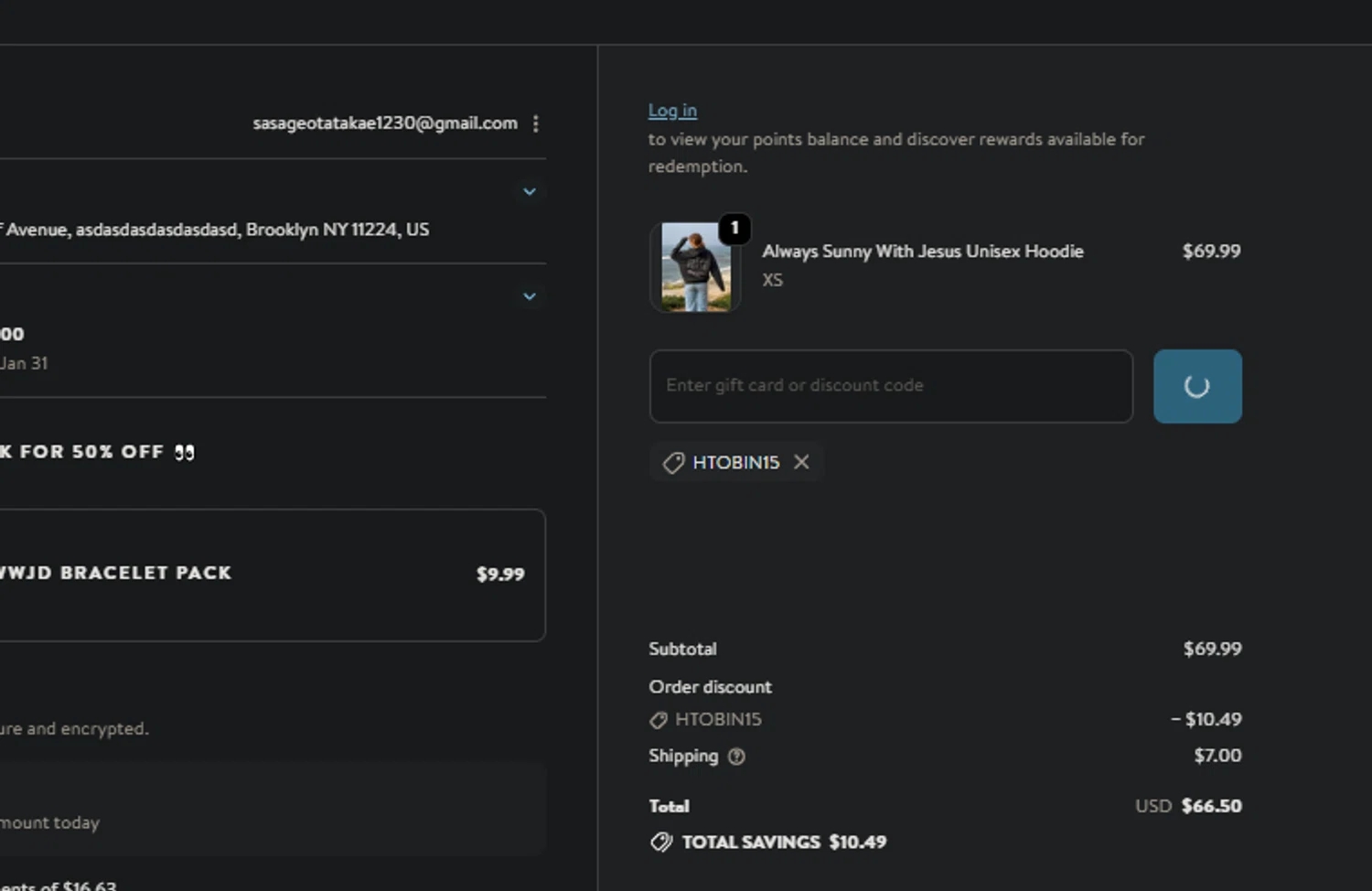Click the Shipping cost $7.00
Viewport: 1372px width, 891px height.
[1217, 756]
